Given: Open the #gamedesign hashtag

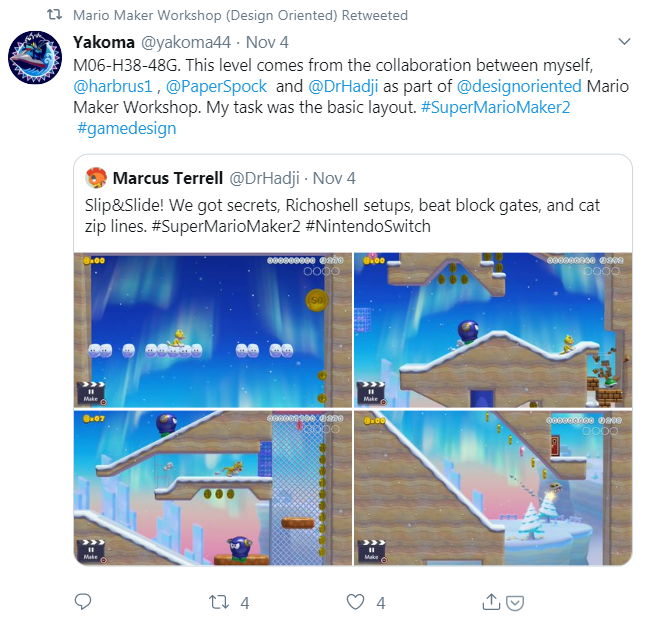Looking at the screenshot, I should 127,128.
